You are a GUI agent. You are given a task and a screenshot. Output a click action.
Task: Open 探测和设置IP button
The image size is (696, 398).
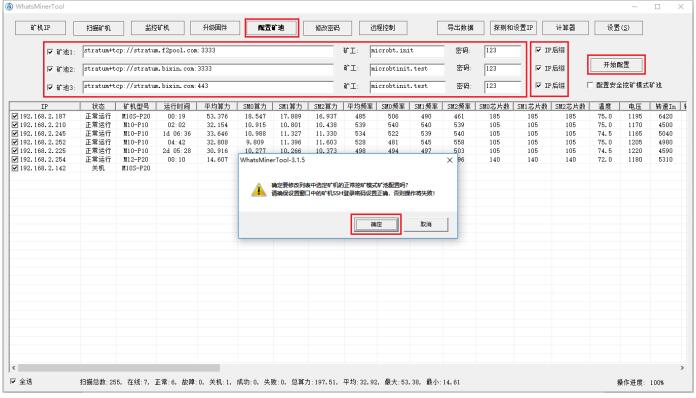click(514, 28)
